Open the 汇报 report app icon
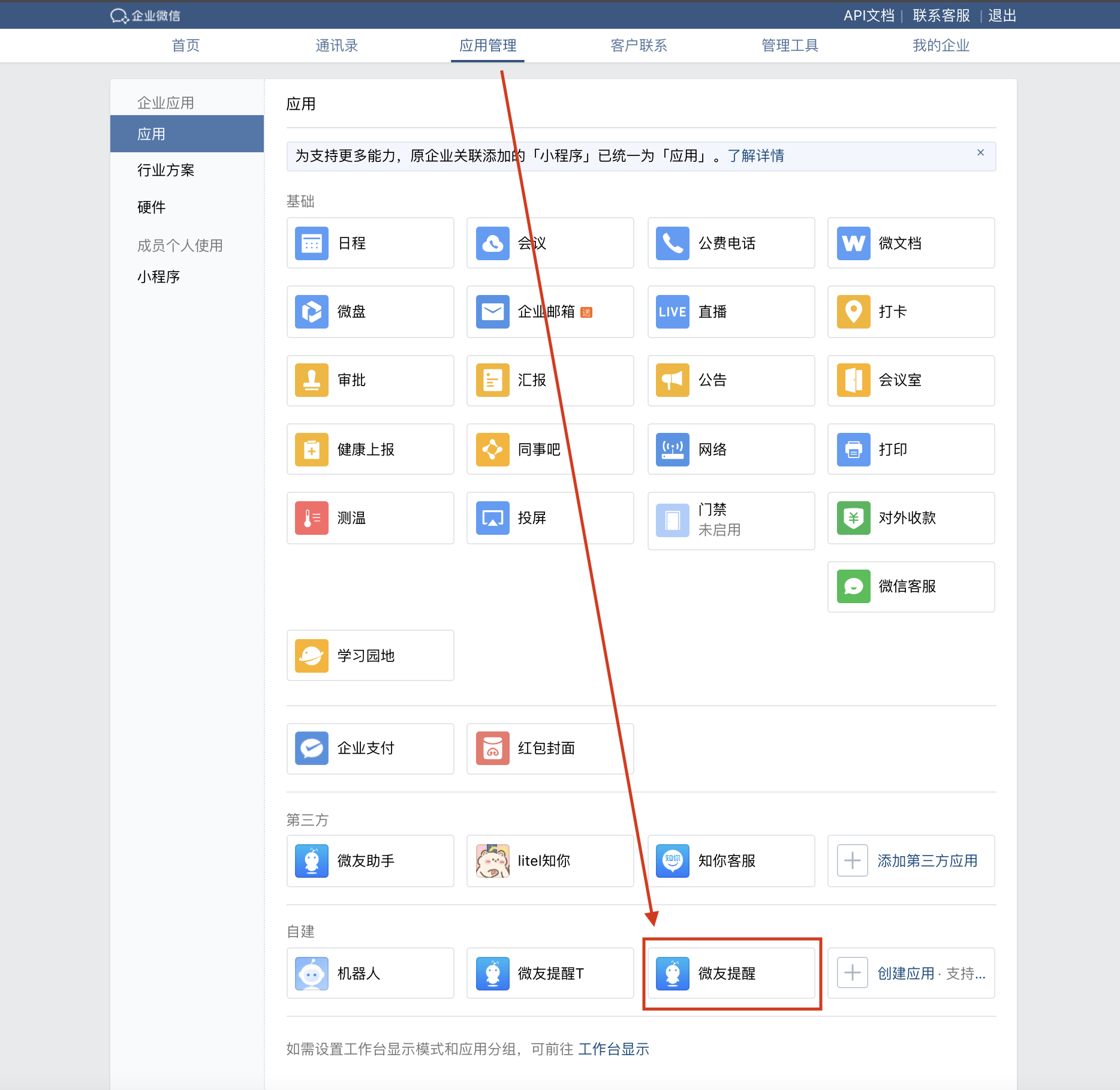Image resolution: width=1120 pixels, height=1090 pixels. tap(493, 380)
